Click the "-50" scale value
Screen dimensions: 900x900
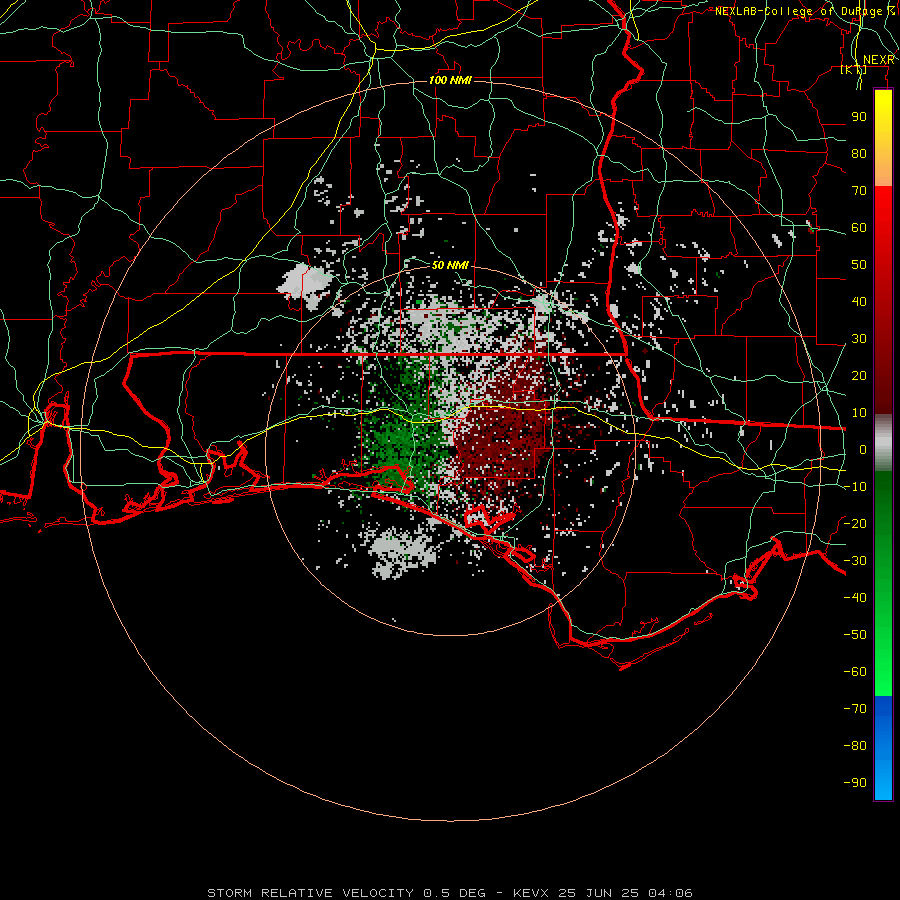[855, 635]
